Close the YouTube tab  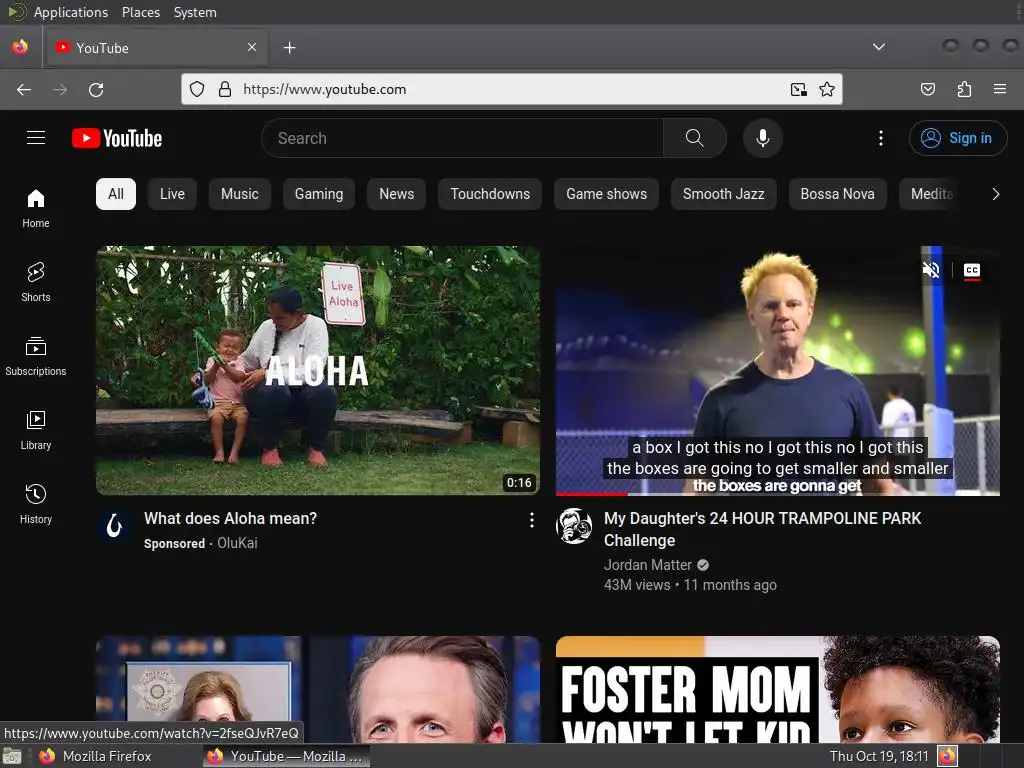coord(252,47)
